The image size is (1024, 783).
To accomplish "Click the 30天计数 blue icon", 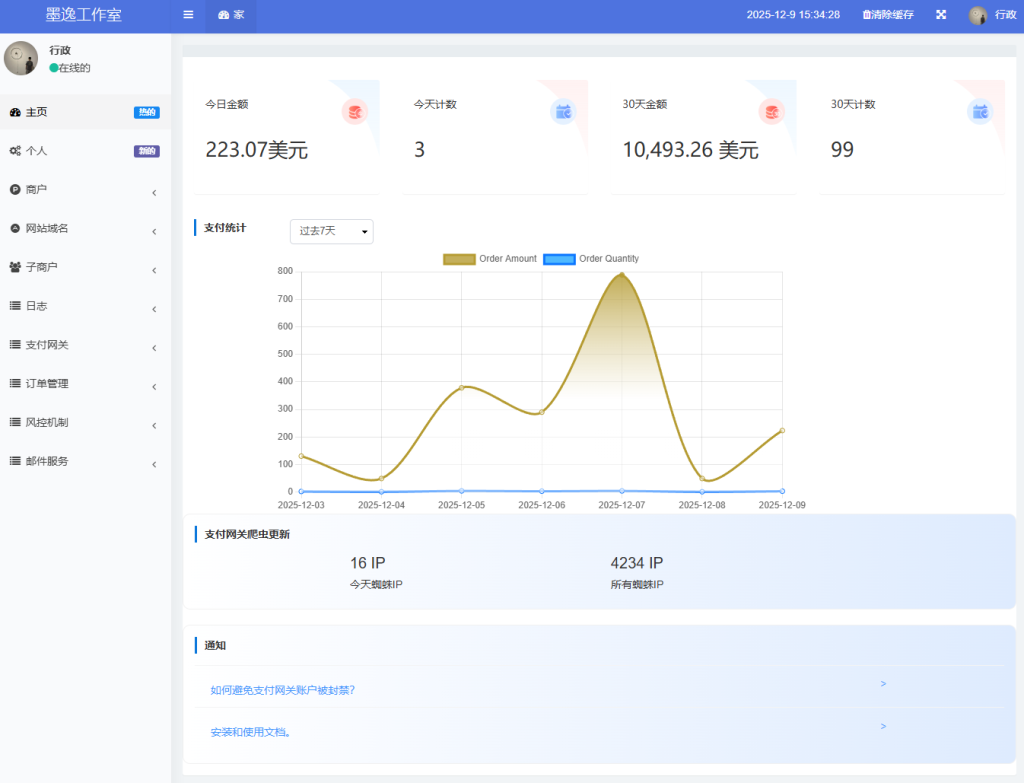I will [x=980, y=112].
